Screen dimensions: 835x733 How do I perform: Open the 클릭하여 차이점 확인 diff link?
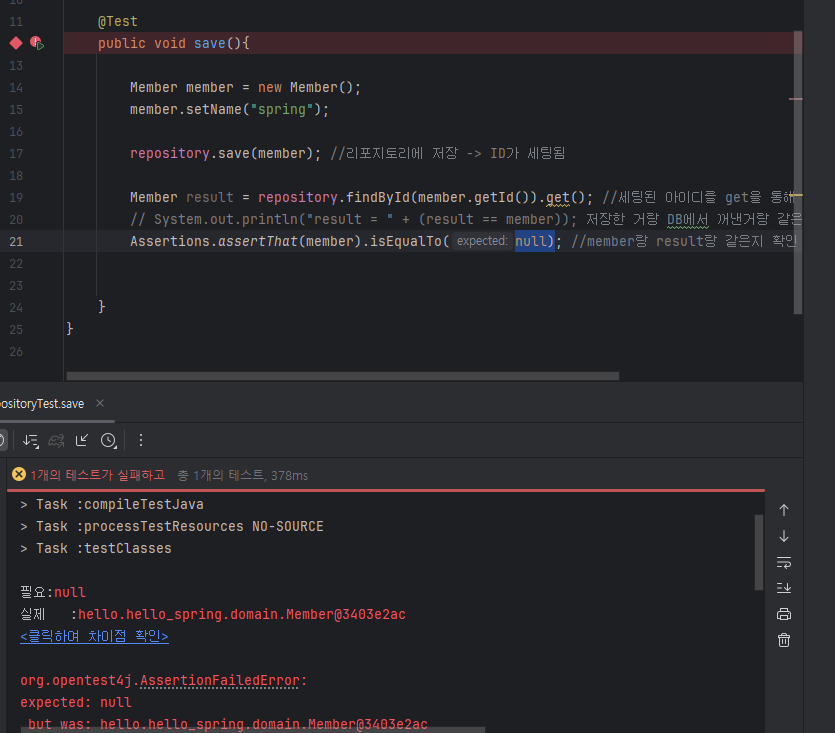coord(94,636)
